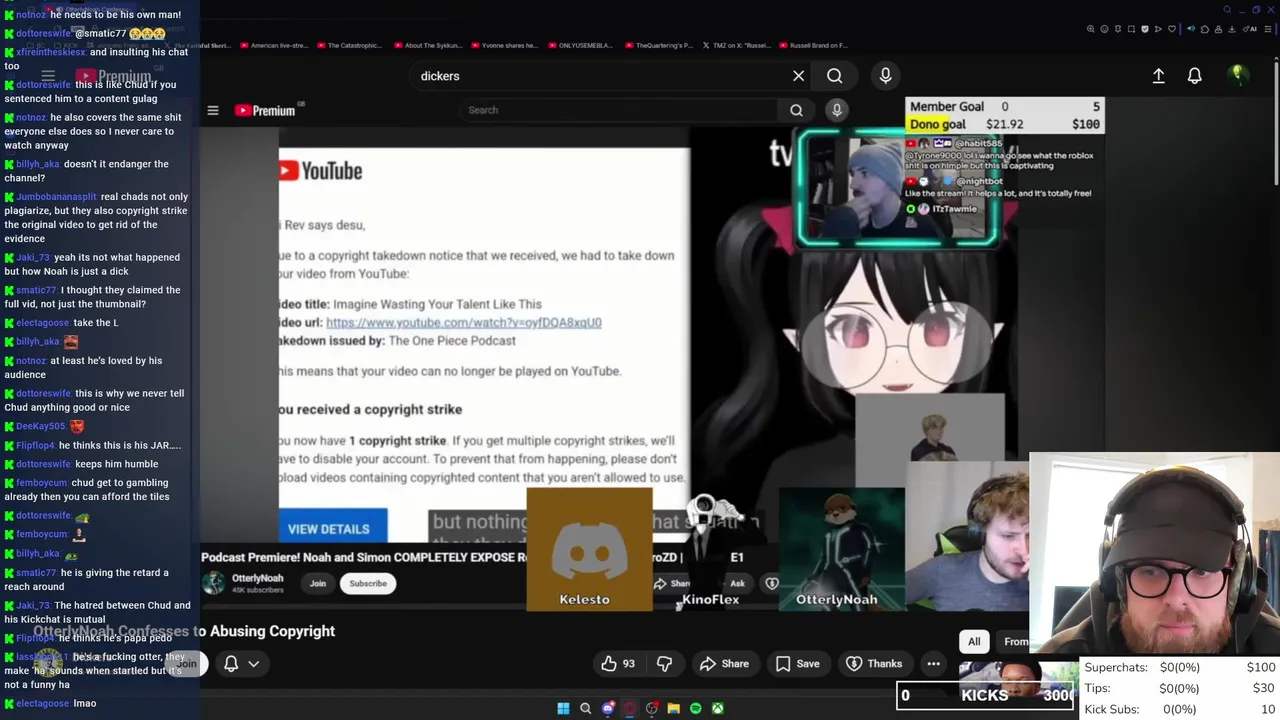Screen dimensions: 1280x720
Task: Click the Opera toolbar heart favorite icon
Action: 1172,29
